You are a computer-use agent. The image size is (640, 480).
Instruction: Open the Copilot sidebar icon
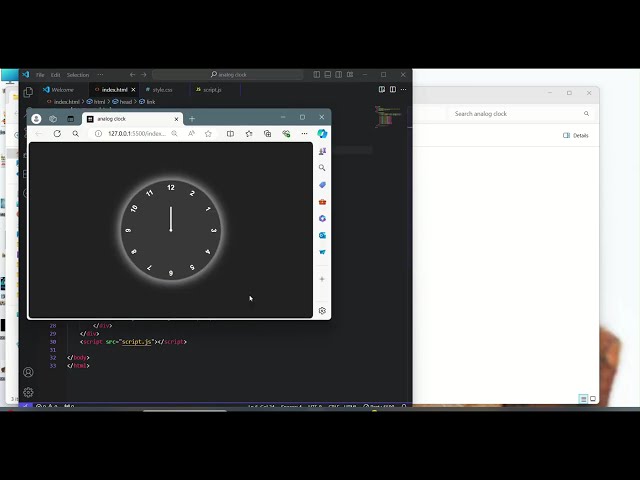tap(322, 133)
